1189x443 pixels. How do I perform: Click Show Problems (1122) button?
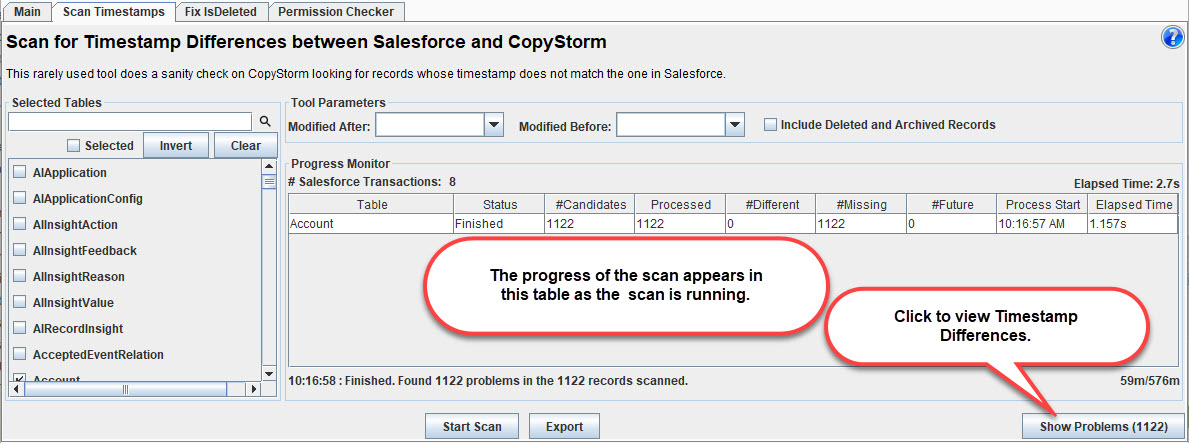tap(1103, 426)
